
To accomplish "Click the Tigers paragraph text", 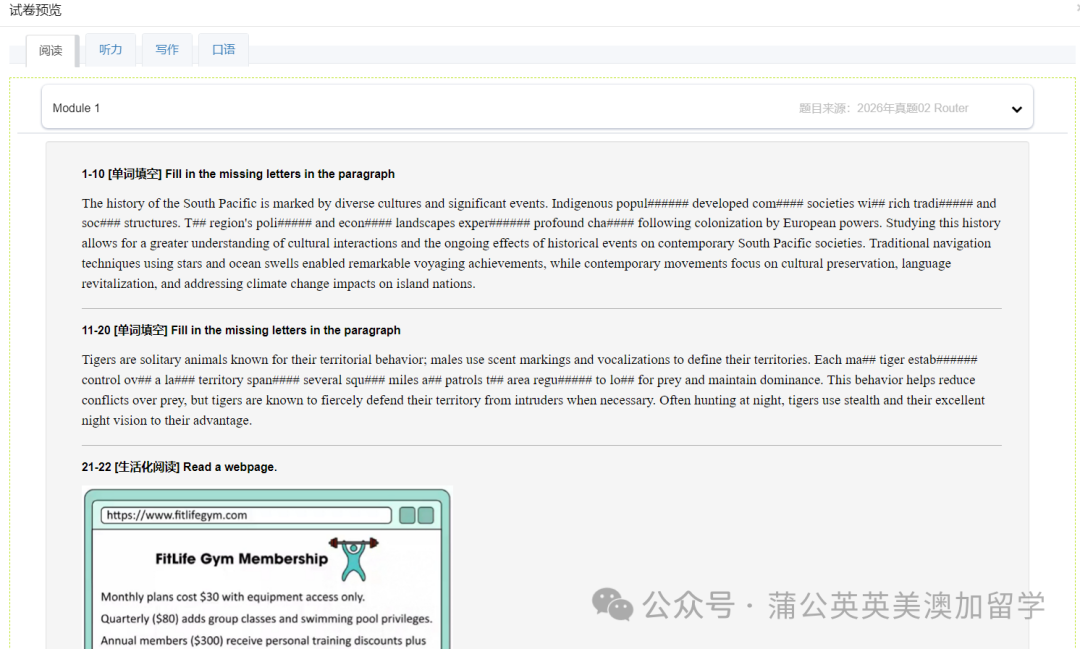I will click(x=533, y=390).
